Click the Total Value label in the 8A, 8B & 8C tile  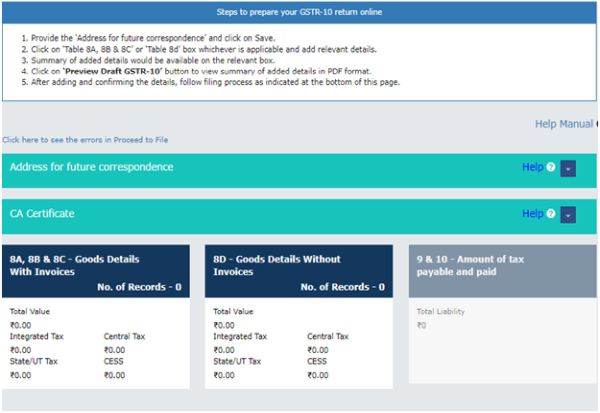tap(32, 312)
